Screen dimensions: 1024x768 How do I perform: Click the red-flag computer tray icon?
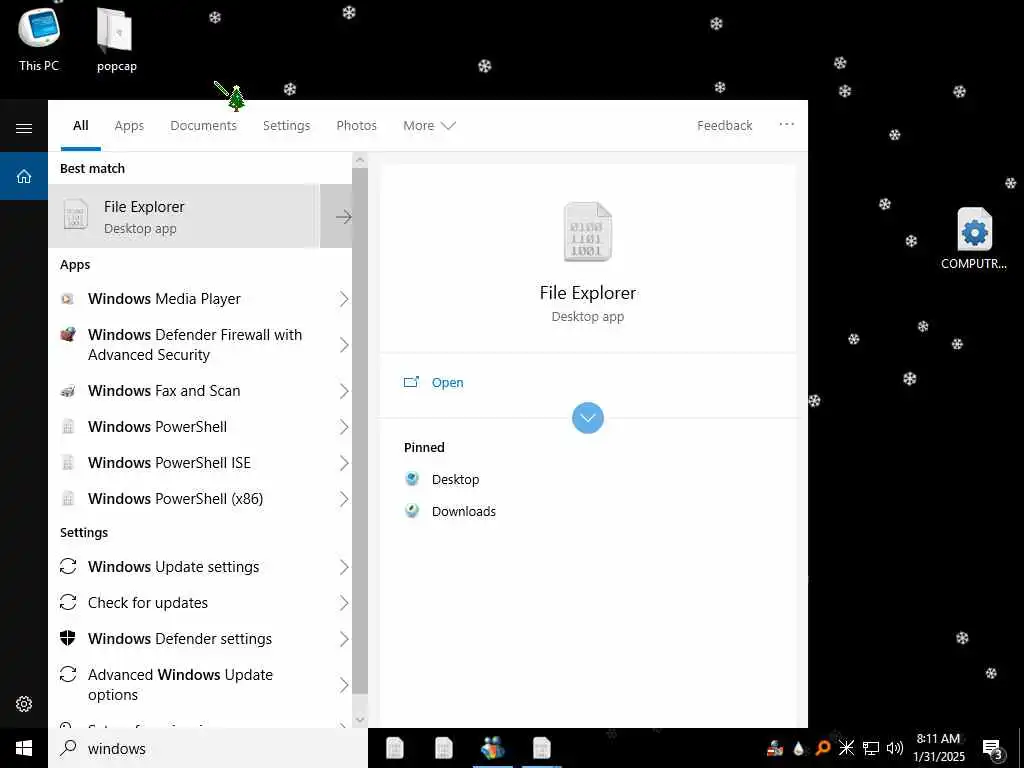tap(775, 748)
